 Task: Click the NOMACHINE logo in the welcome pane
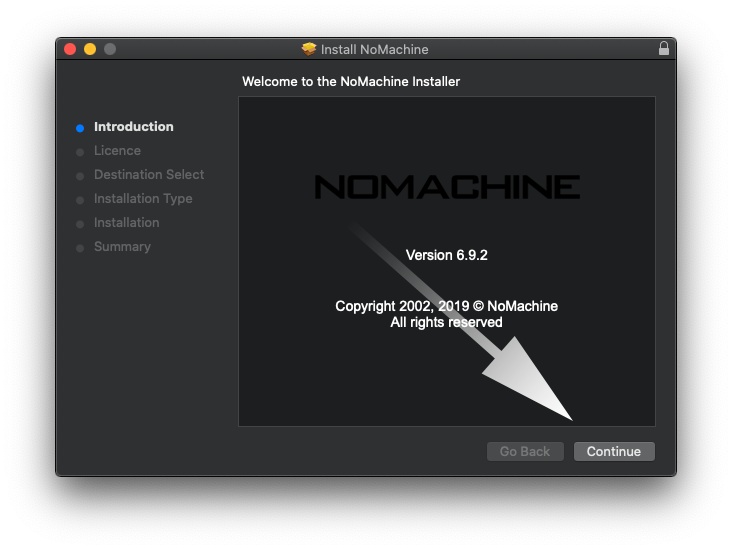[x=447, y=187]
